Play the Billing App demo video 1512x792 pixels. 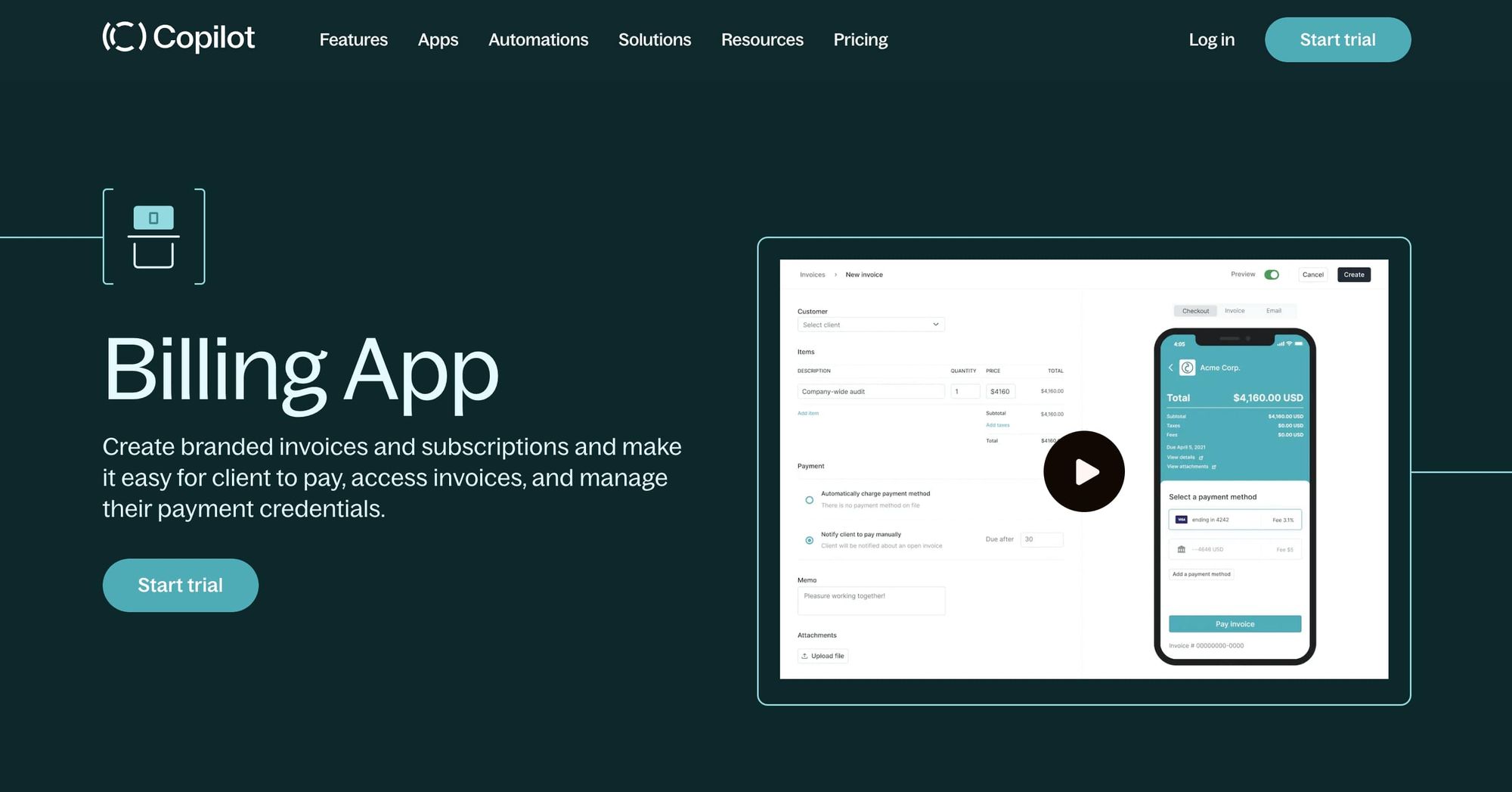point(1084,471)
